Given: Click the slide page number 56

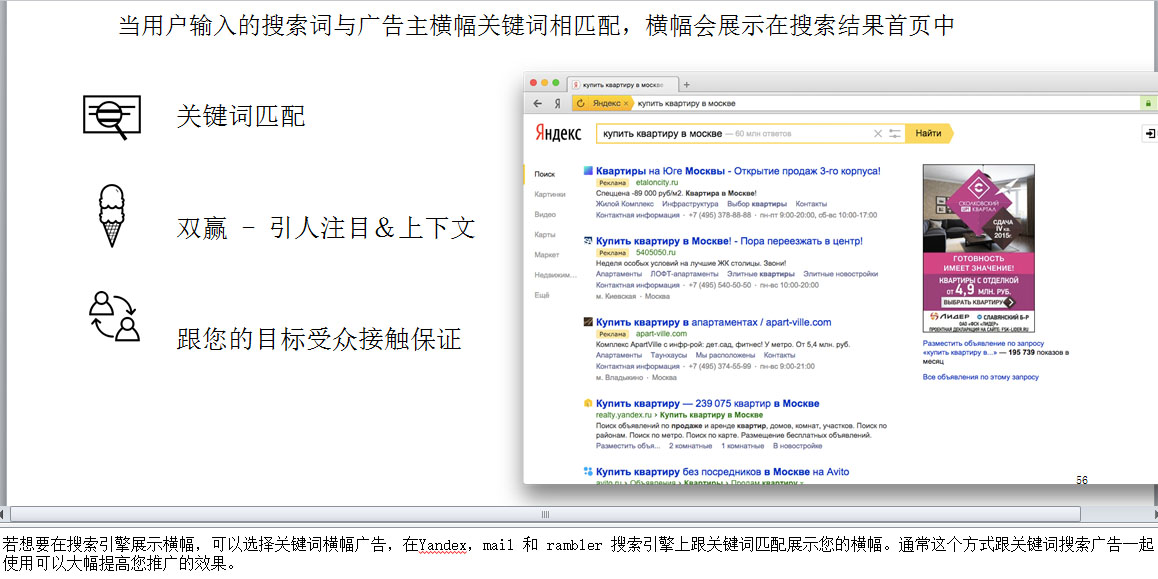Looking at the screenshot, I should pyautogui.click(x=1082, y=480).
